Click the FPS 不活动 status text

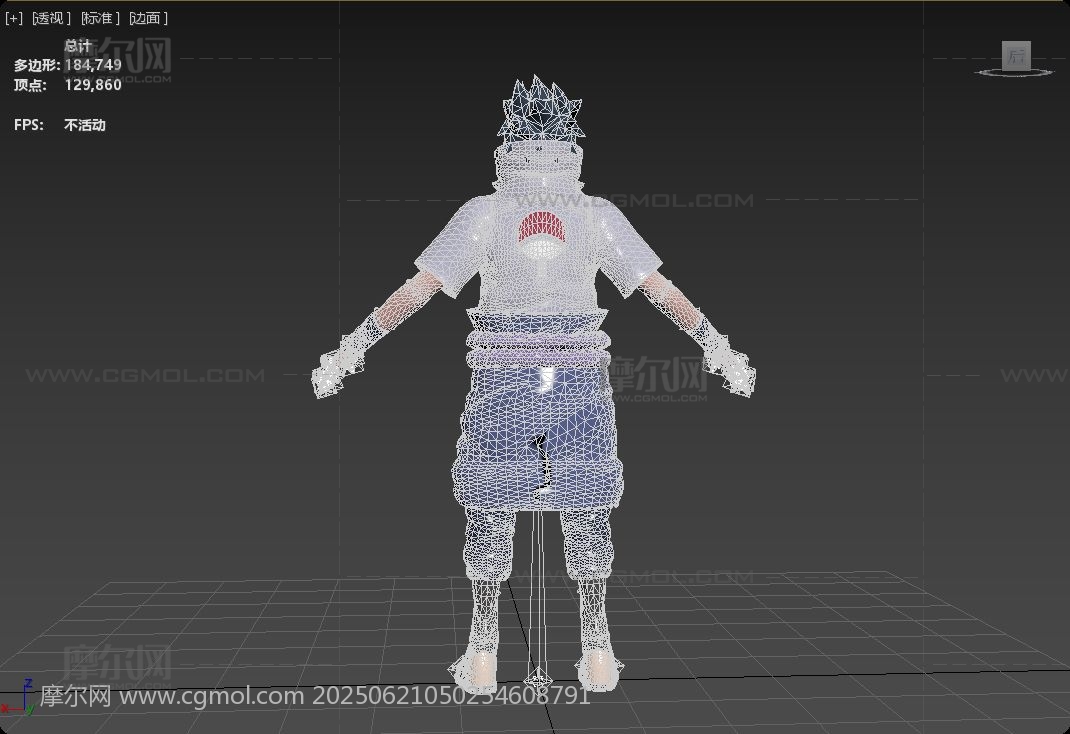pyautogui.click(x=85, y=125)
